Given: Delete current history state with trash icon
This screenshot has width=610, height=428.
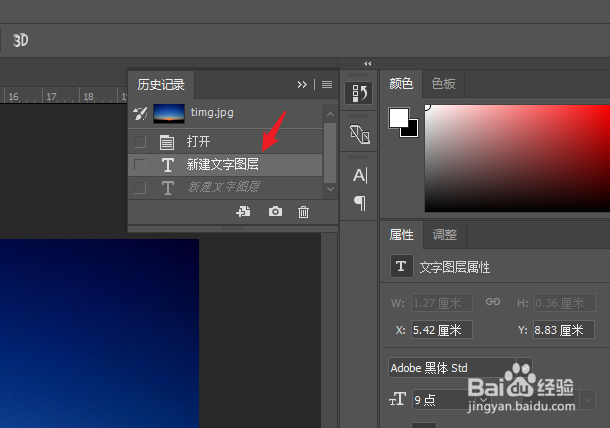Looking at the screenshot, I should click(303, 212).
